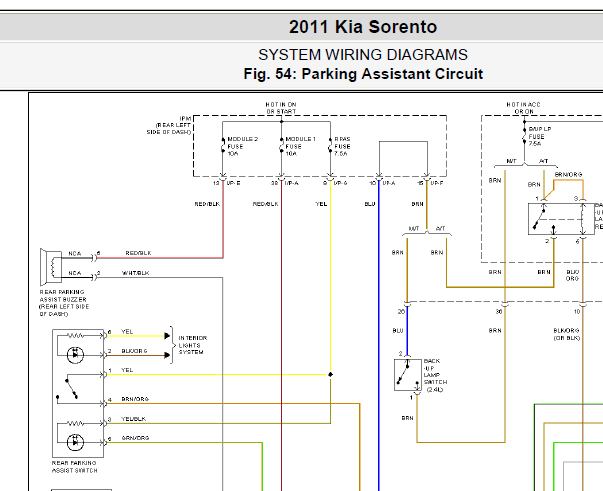Click the BRN/ORG label above the relay
Image resolution: width=603 pixels, height=491 pixels.
(x=568, y=174)
